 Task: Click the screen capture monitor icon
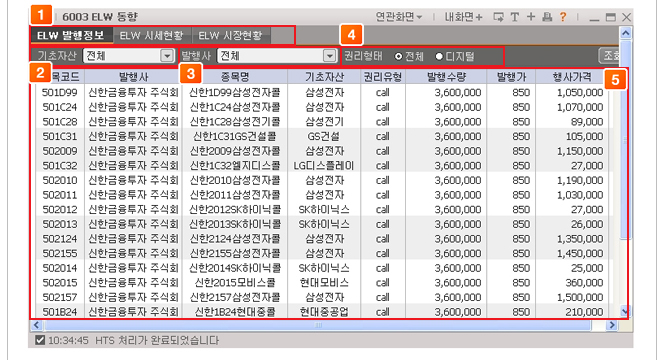click(498, 17)
